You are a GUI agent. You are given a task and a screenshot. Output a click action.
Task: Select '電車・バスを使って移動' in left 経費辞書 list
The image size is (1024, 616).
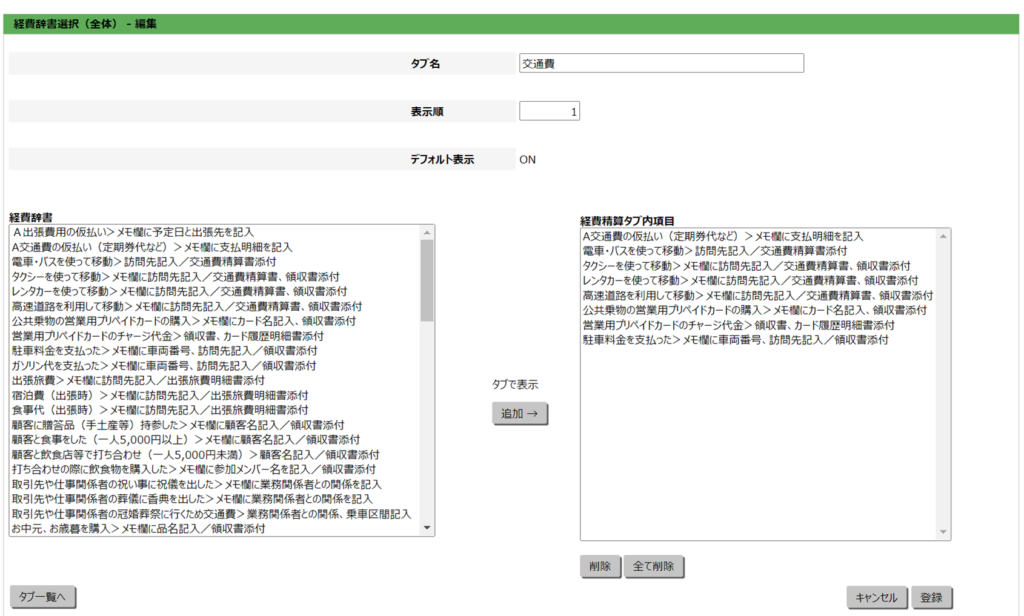[x=216, y=262]
